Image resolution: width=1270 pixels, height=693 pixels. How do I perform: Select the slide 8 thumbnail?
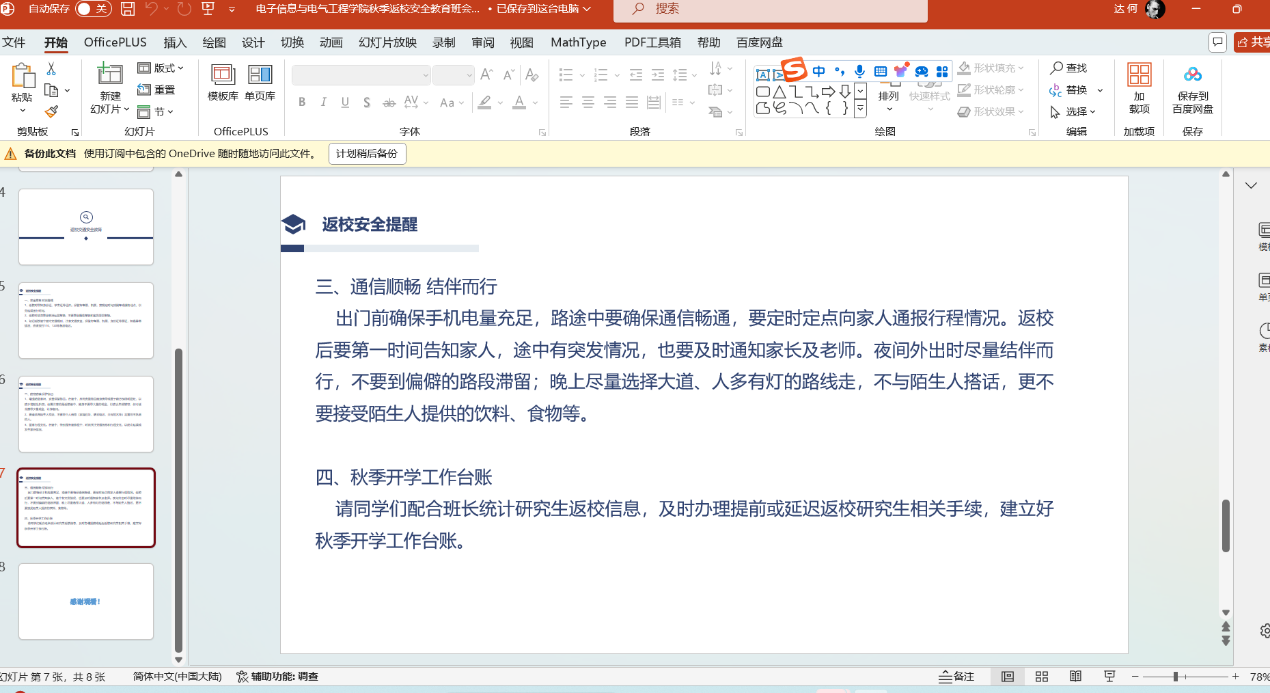click(x=86, y=601)
